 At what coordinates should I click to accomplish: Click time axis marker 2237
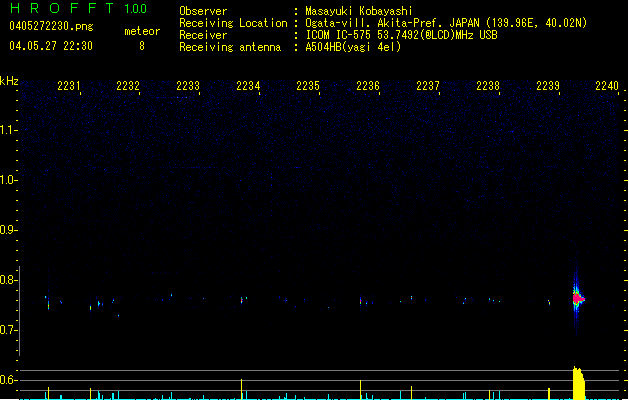(428, 86)
